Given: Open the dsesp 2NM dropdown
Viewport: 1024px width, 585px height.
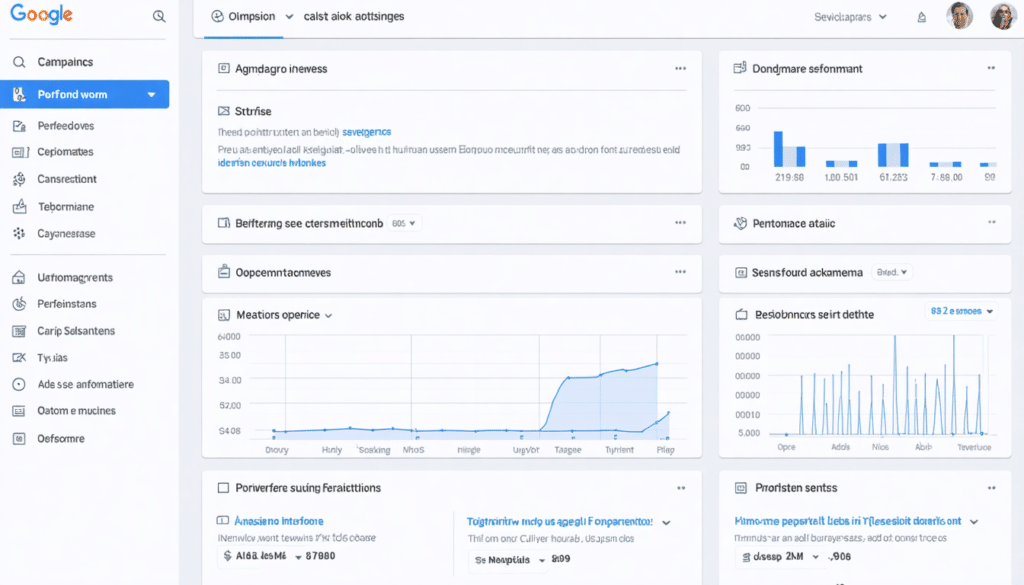Looking at the screenshot, I should point(780,557).
